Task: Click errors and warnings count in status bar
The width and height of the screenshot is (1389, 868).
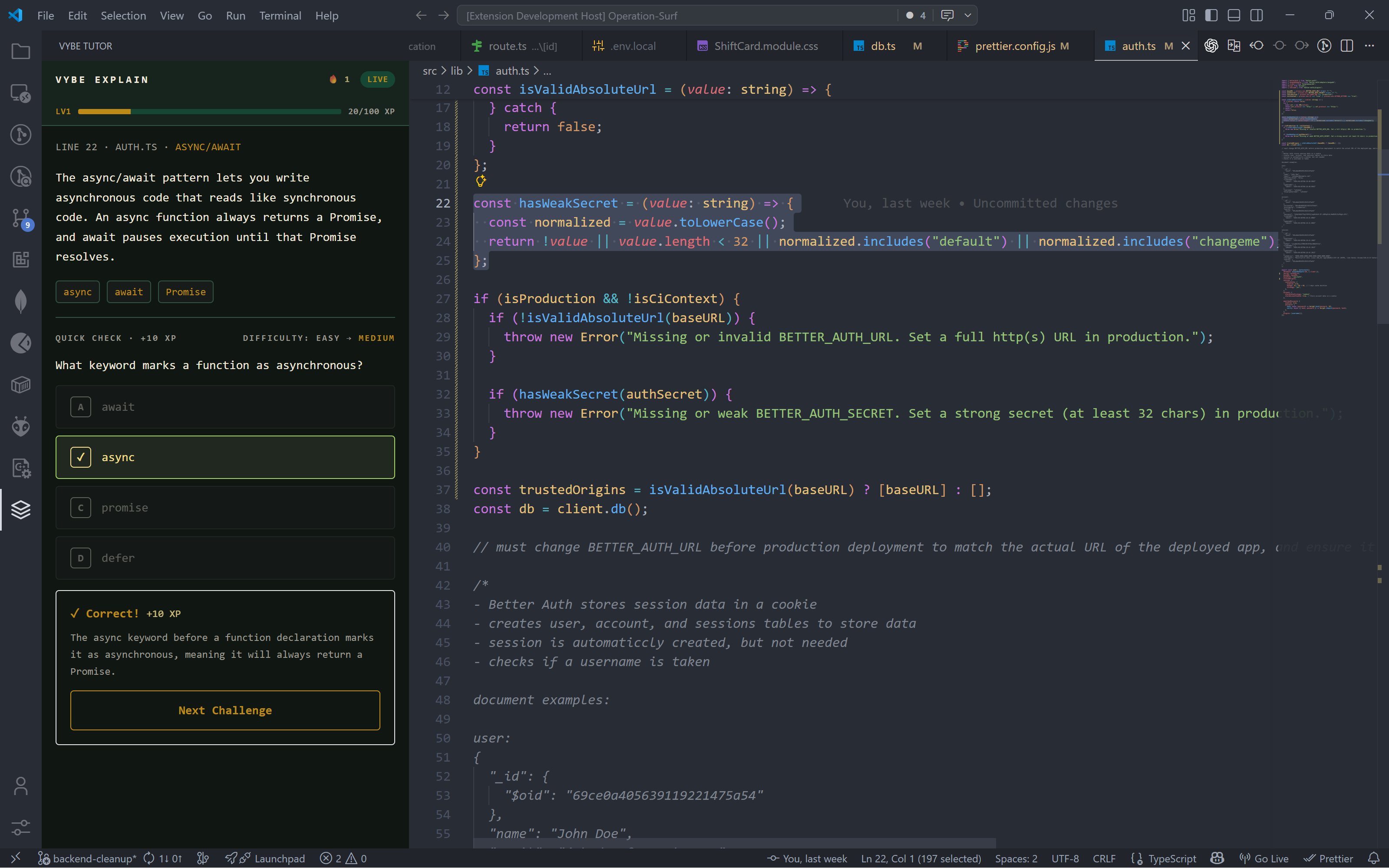Action: [343, 858]
